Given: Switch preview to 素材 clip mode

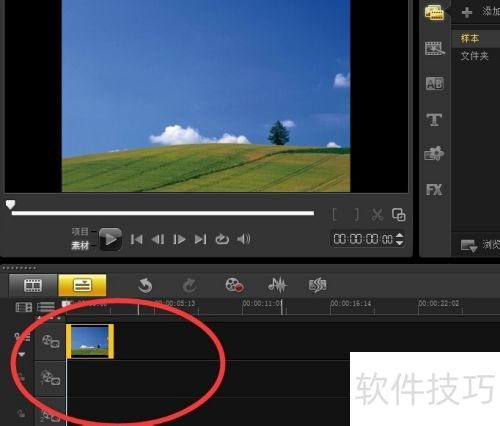Looking at the screenshot, I should 80,246.
